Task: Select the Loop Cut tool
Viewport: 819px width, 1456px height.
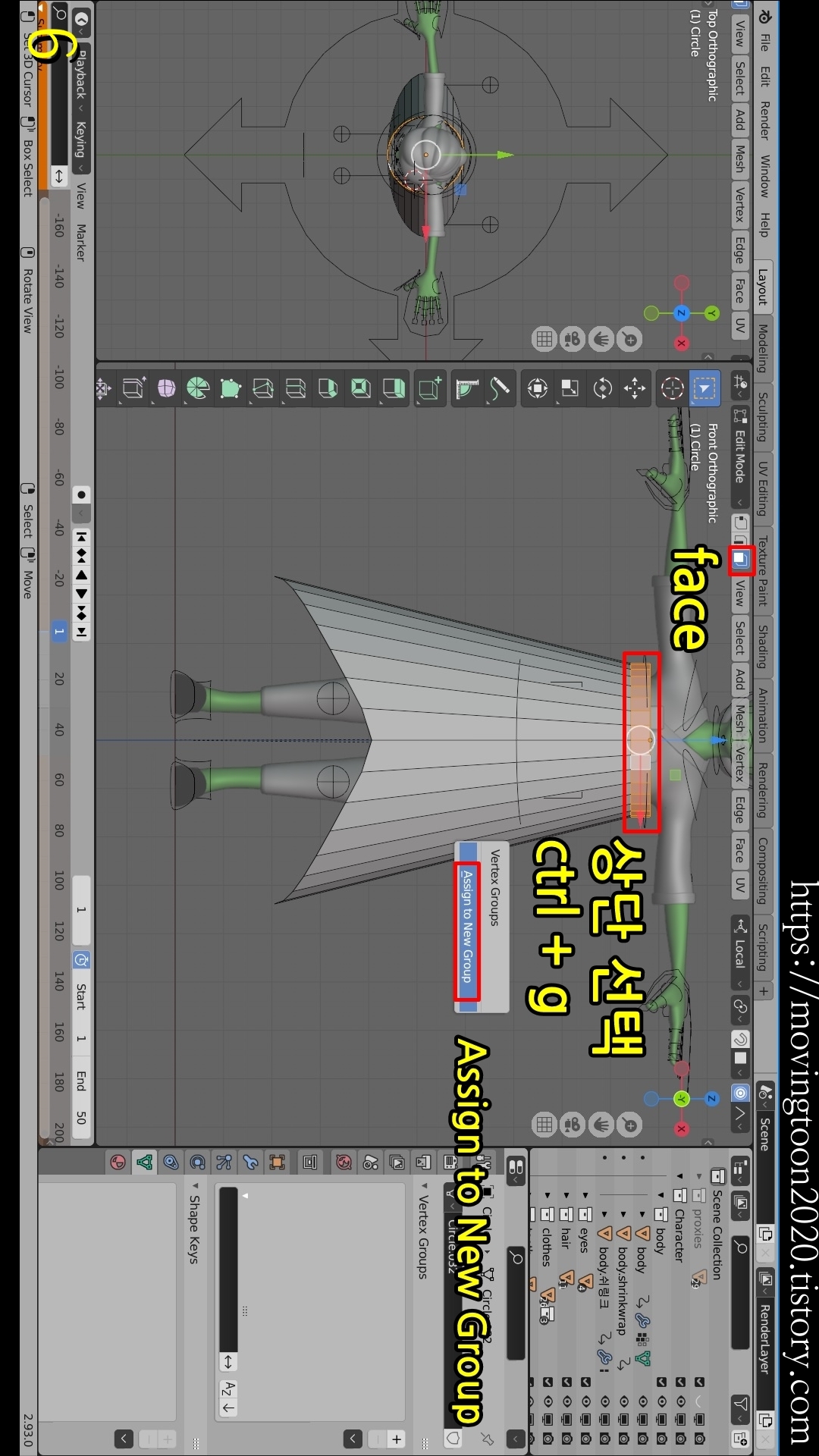Action: pyautogui.click(x=295, y=389)
